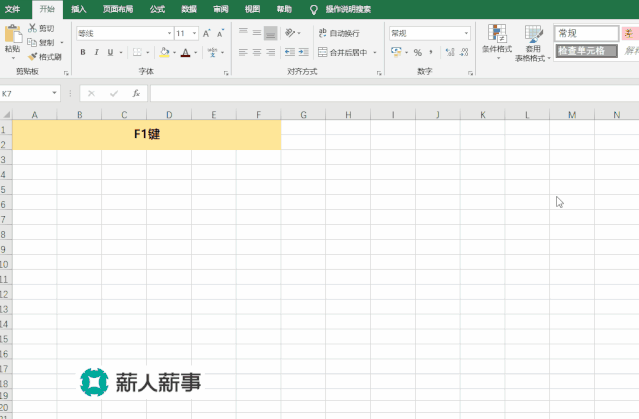639x419 pixels.
Task: Click the select-all corner triangle
Action: click(6, 115)
